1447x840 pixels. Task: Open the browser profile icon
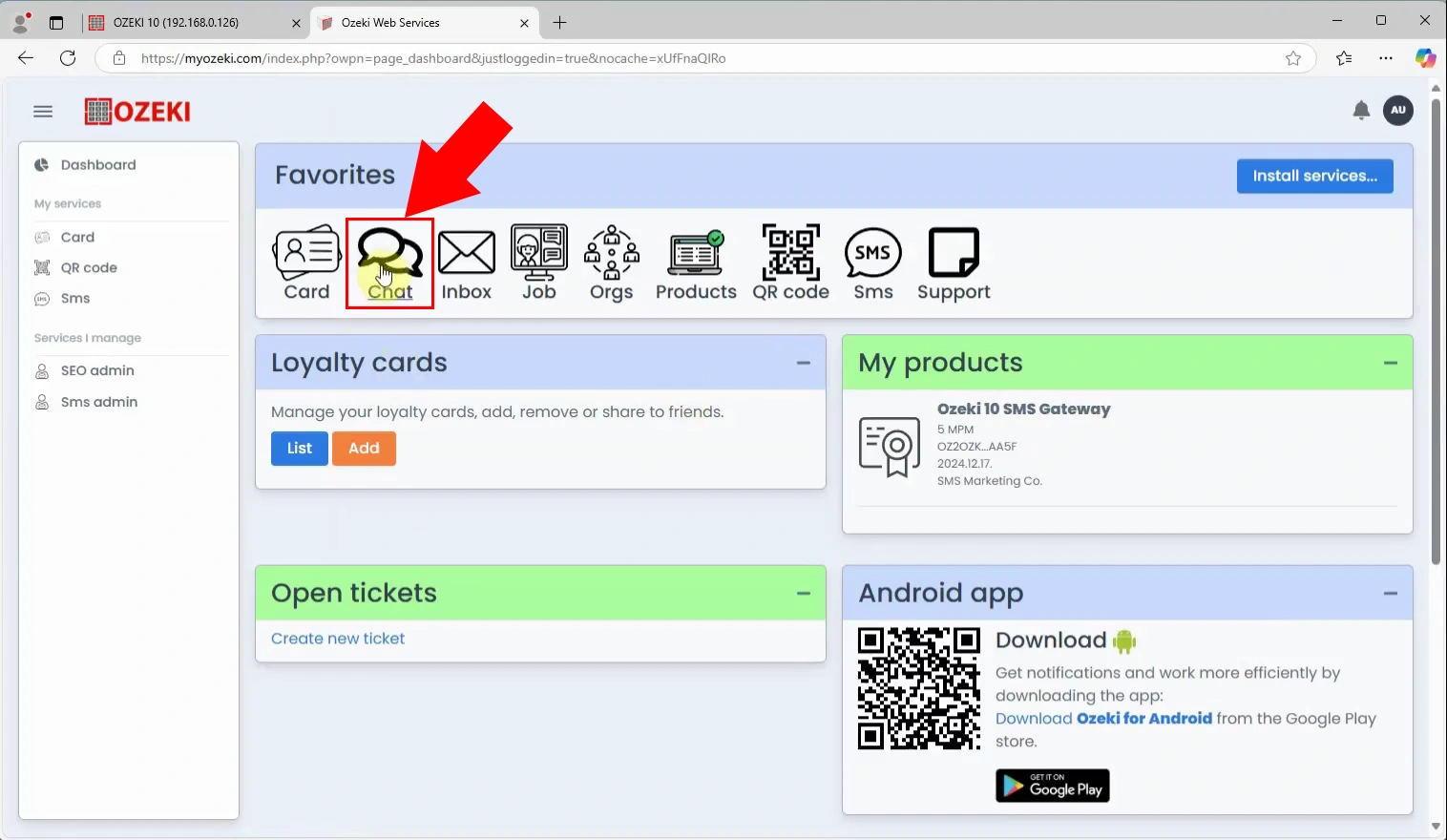tap(20, 22)
